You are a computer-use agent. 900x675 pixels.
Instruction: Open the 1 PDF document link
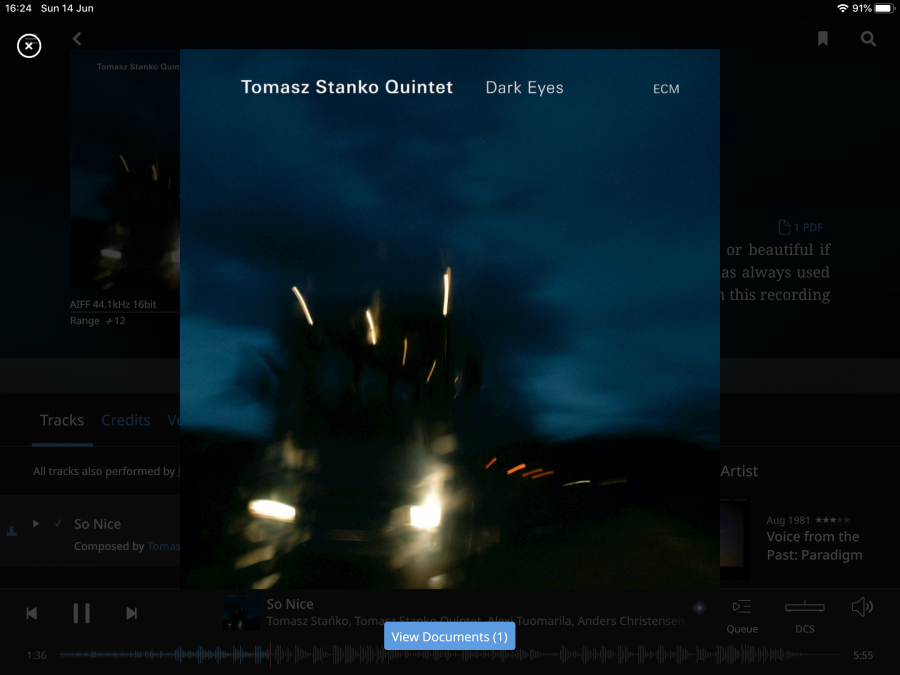[801, 227]
